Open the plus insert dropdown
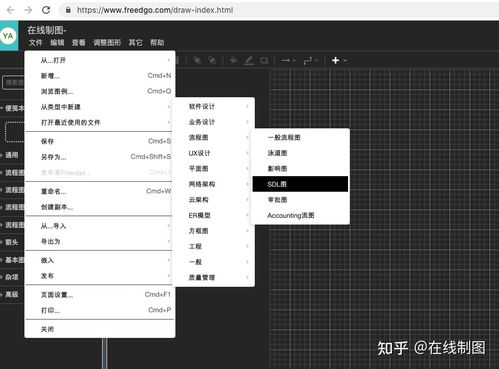Screen dimensions: 499x369 339,60
